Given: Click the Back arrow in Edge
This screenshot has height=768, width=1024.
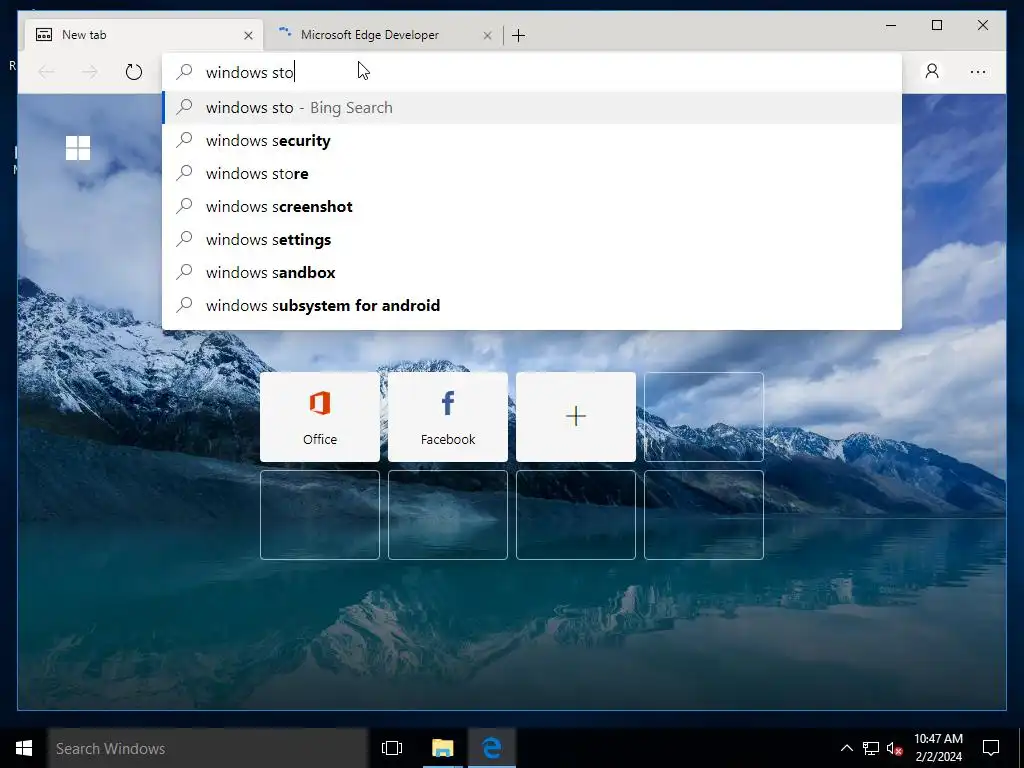Looking at the screenshot, I should point(46,72).
